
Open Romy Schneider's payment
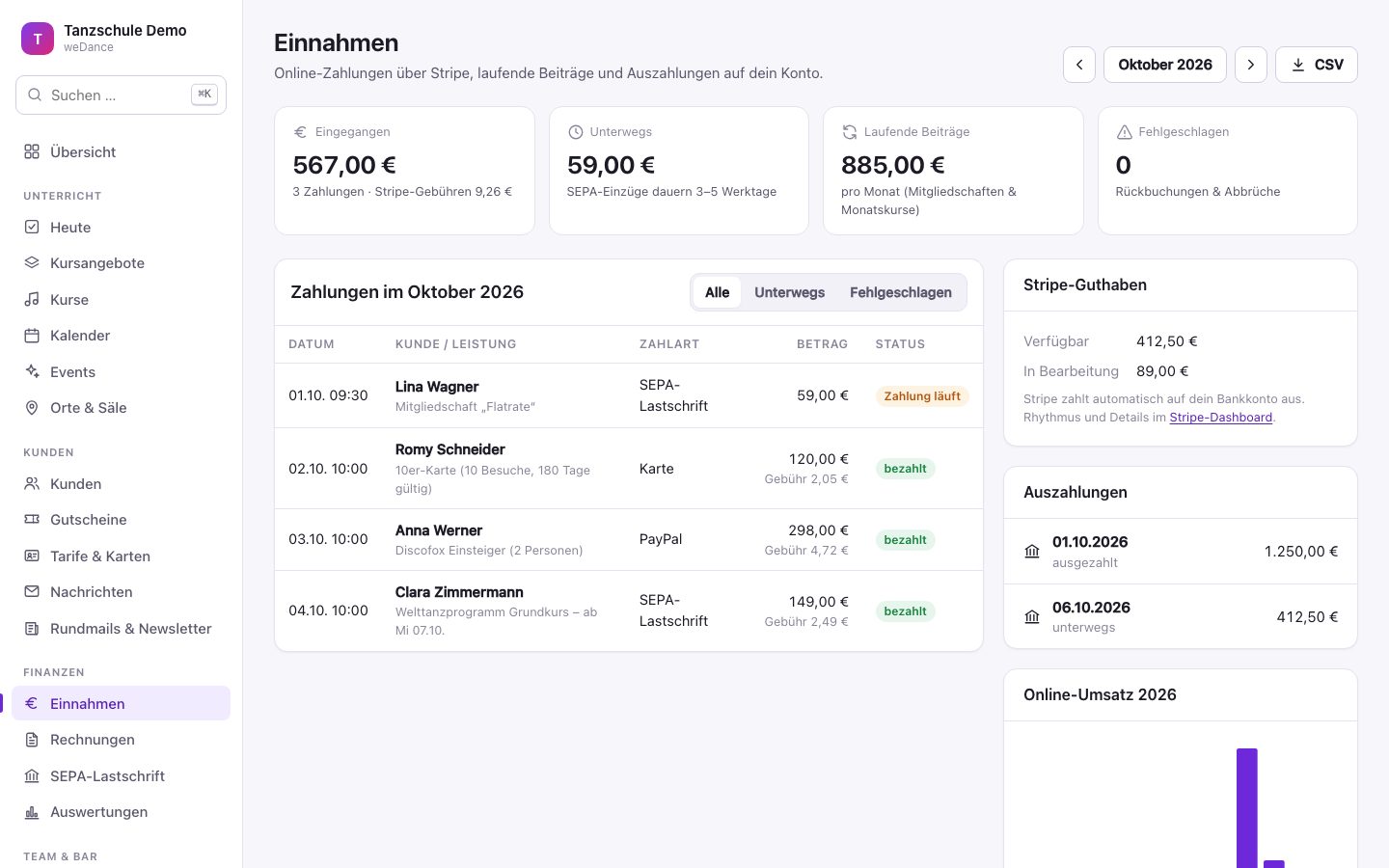[629, 469]
